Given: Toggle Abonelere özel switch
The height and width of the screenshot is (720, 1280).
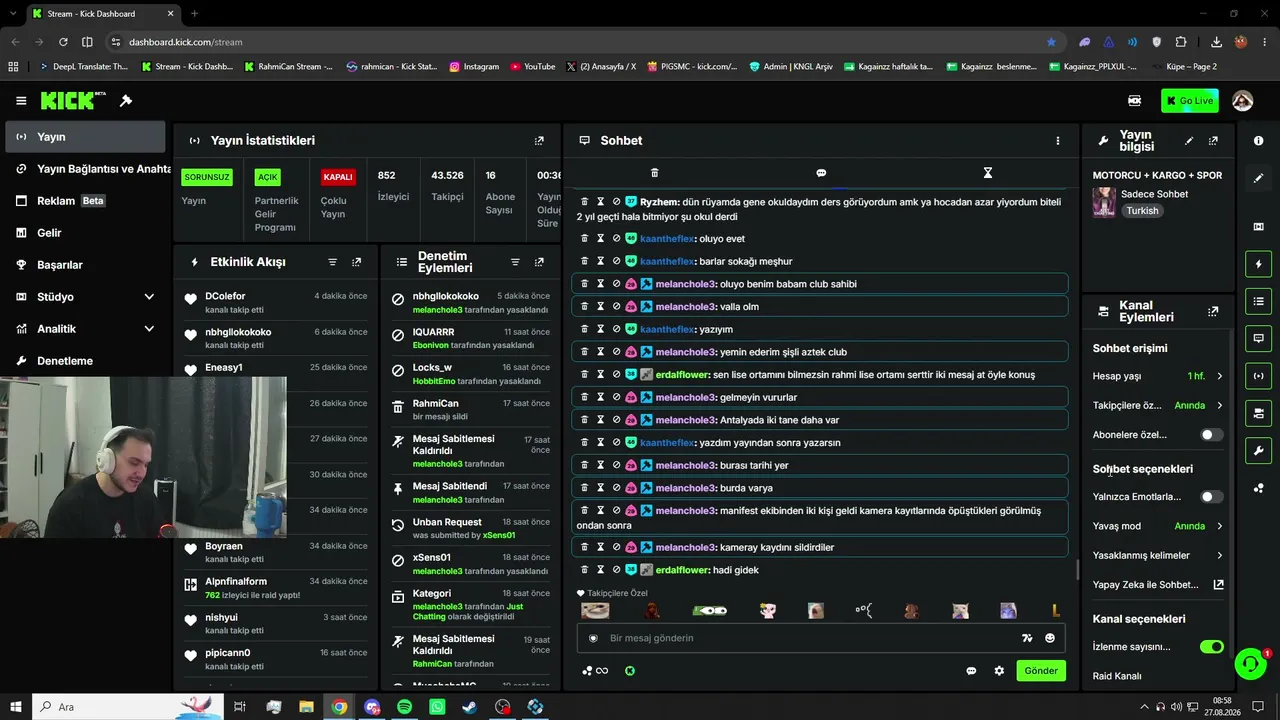Looking at the screenshot, I should (x=1211, y=435).
